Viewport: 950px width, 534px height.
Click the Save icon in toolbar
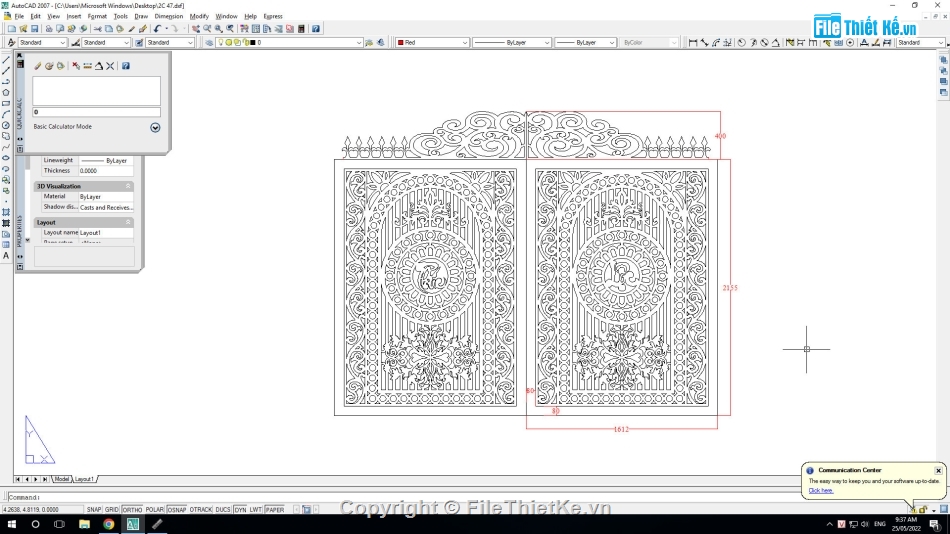click(35, 28)
